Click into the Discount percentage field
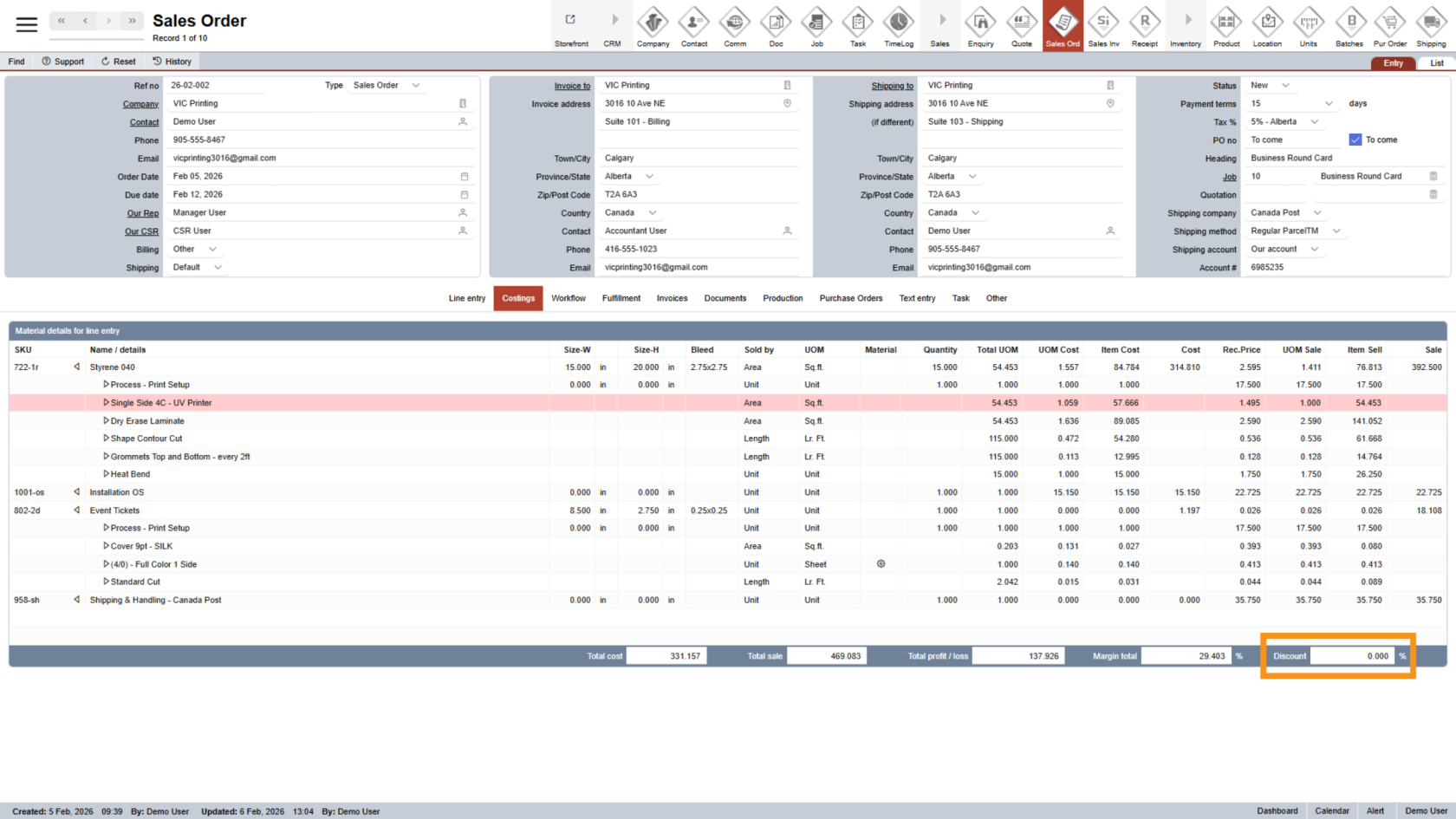 (1350, 656)
